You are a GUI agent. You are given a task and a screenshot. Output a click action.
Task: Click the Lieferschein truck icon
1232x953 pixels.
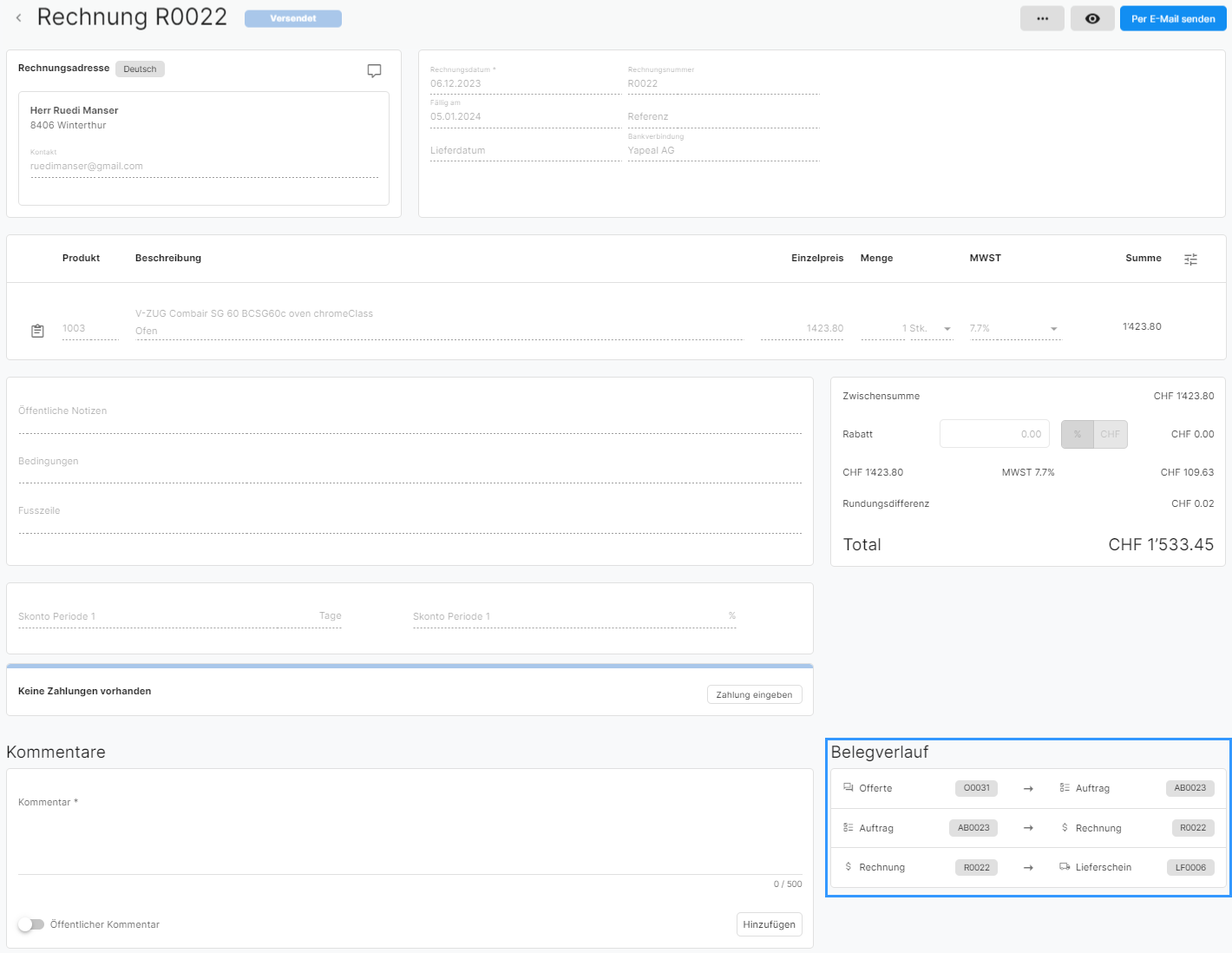[1065, 867]
